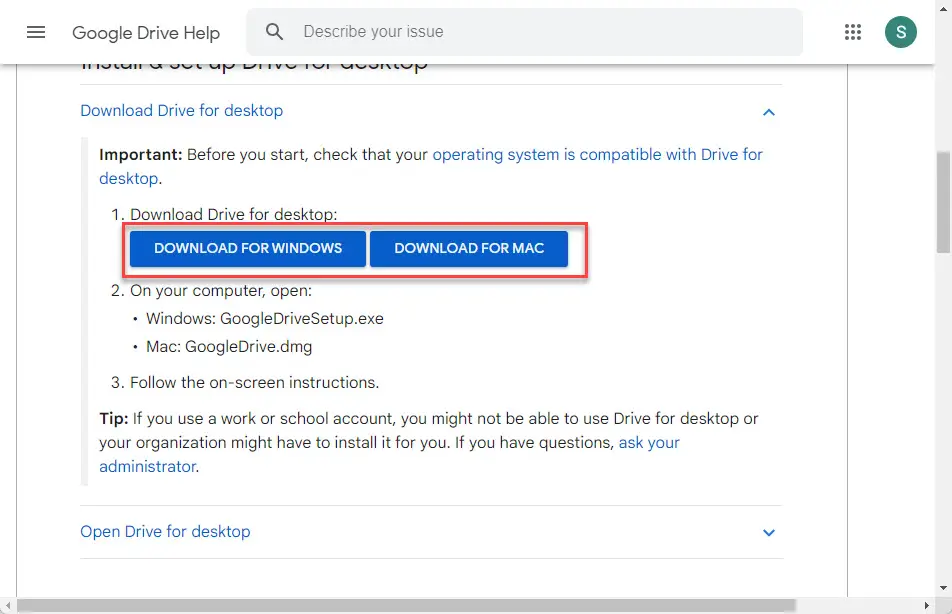Click Open Drive for desktop heading

click(165, 531)
